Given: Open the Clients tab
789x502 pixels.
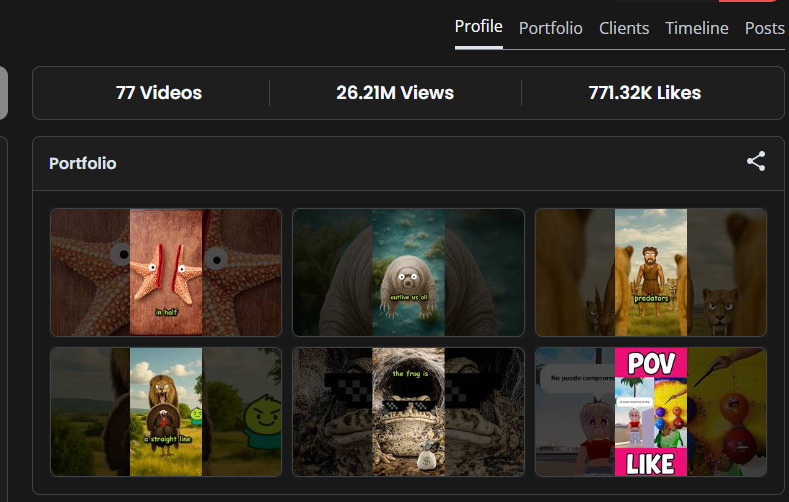Looking at the screenshot, I should pos(623,28).
